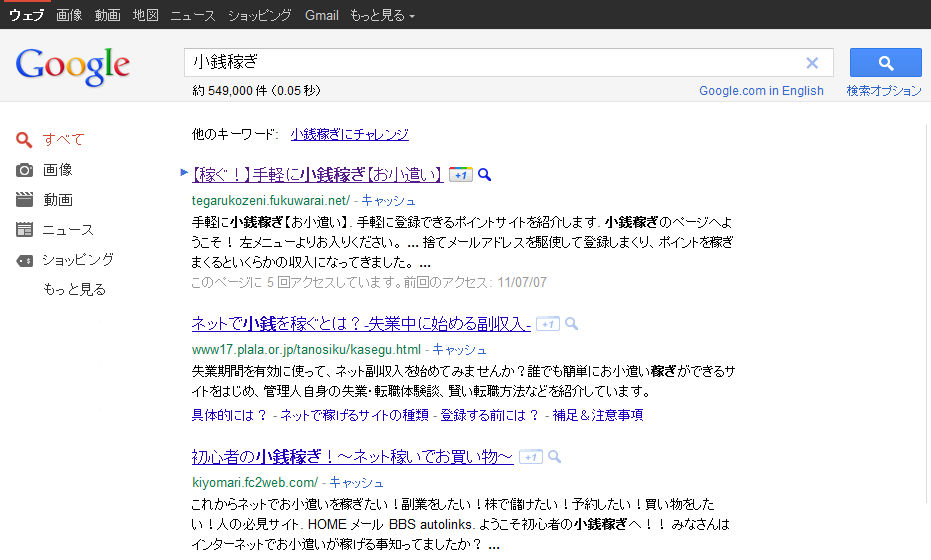This screenshot has width=931, height=560.
Task: Open キャッシュ link for tegarukozeni.fukuwarai.net
Action: pyautogui.click(x=388, y=201)
